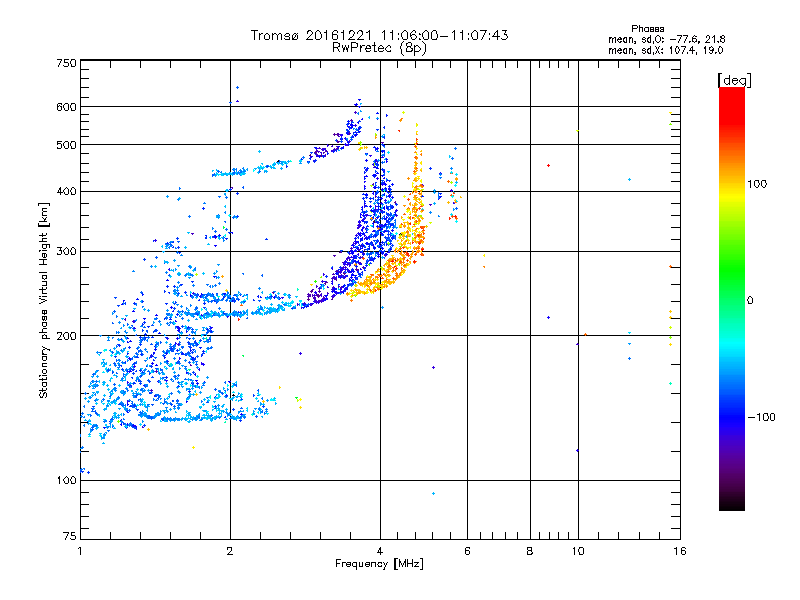The width and height of the screenshot is (800, 600).
Task: Click the isolated red echo point above 8 MHz
Action: 548,165
